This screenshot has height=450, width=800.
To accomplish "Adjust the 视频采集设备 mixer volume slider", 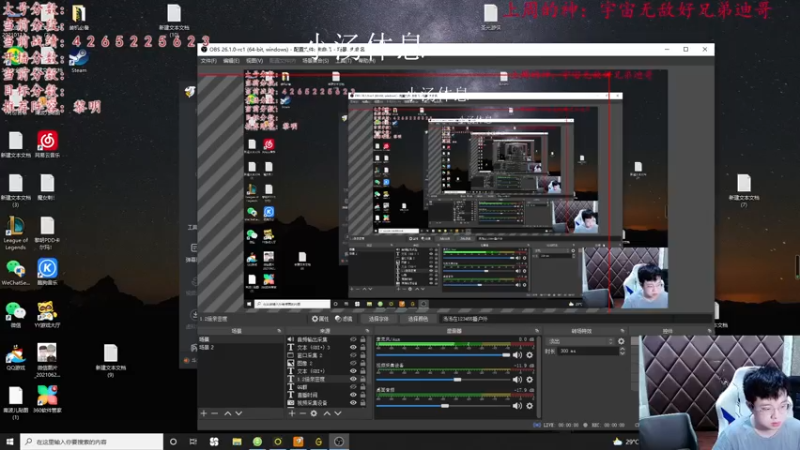I will [443, 380].
